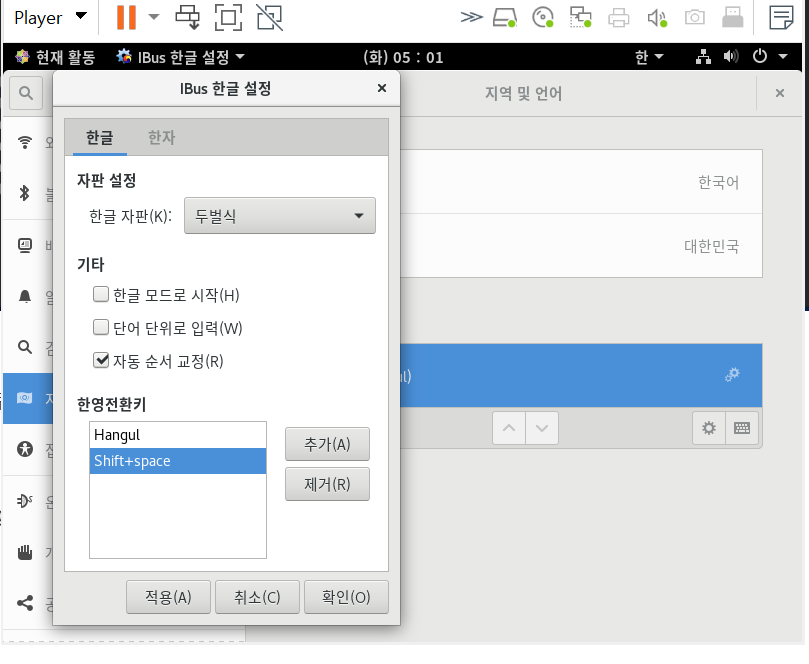The image size is (809, 664).
Task: Pause the virtual machine in VMware toolbar
Action: (126, 17)
